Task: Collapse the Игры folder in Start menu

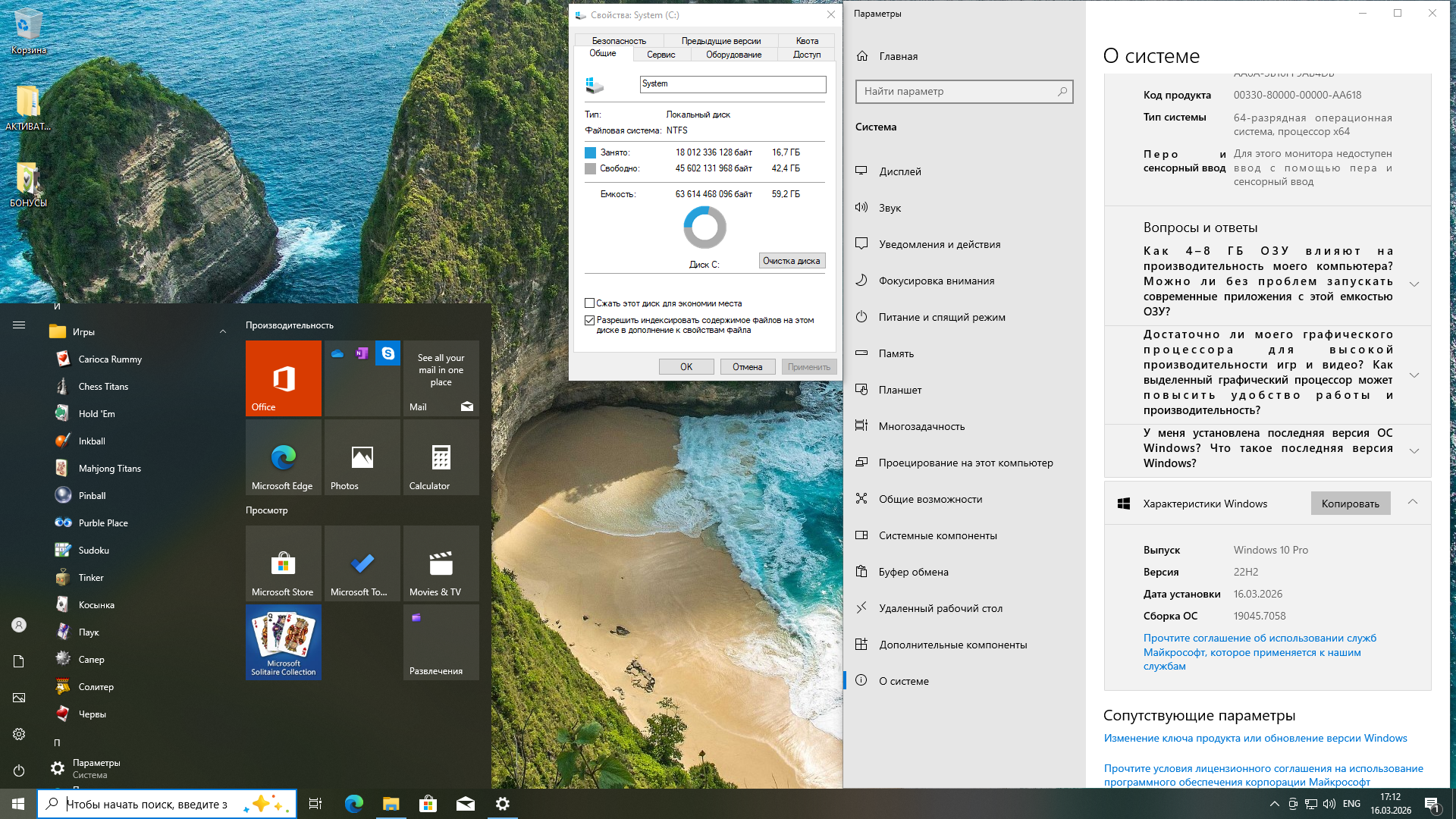Action: [223, 331]
